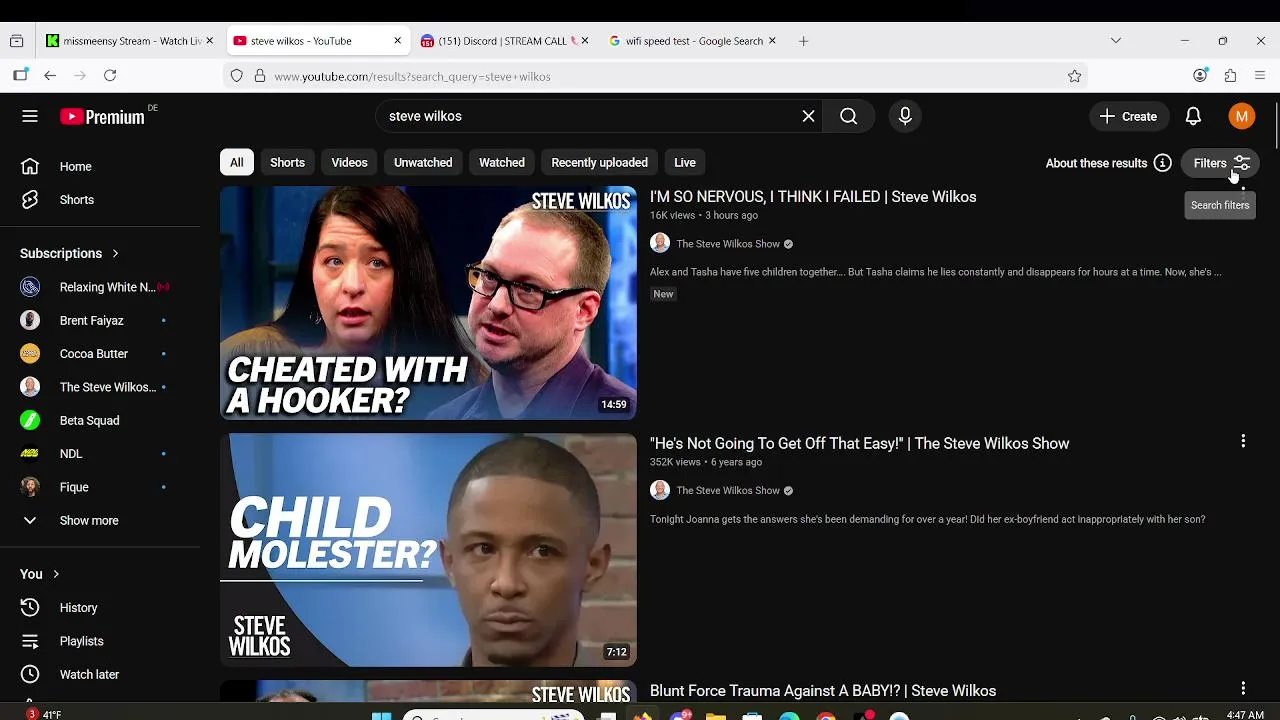Open the browser application menu
Viewport: 1280px width, 720px height.
coord(1260,76)
